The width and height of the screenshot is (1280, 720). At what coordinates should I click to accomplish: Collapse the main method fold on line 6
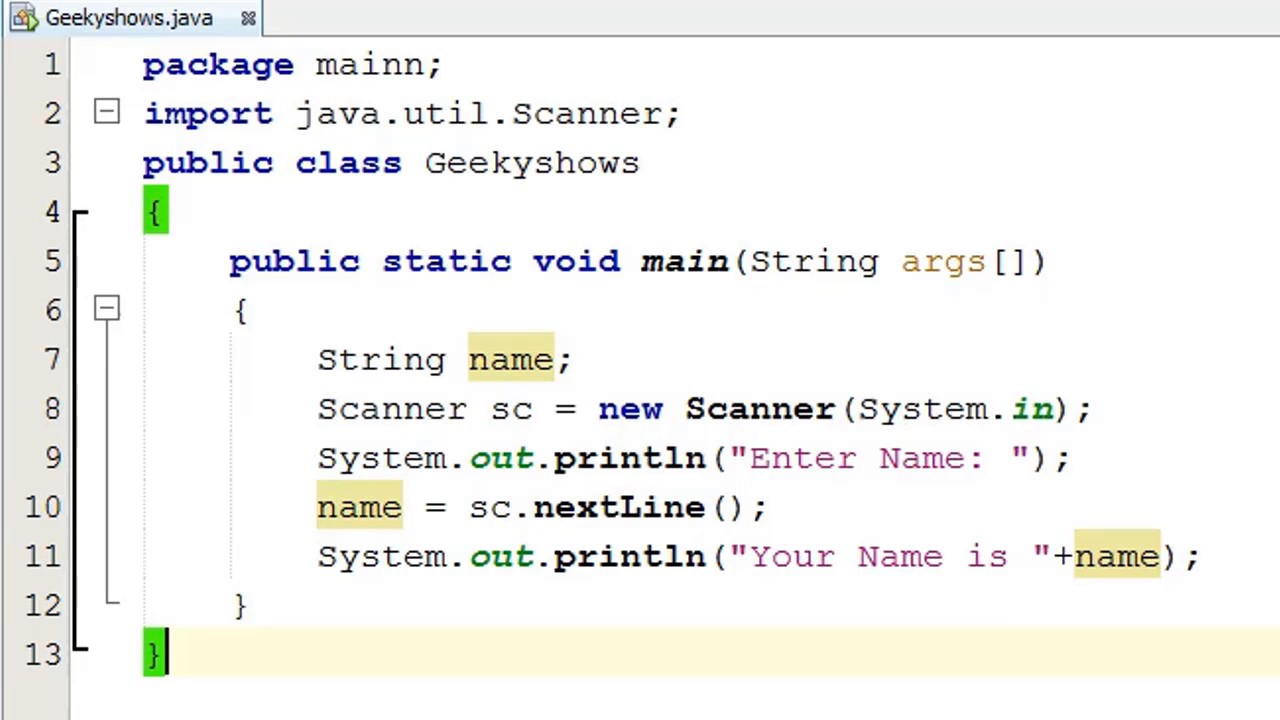(107, 308)
